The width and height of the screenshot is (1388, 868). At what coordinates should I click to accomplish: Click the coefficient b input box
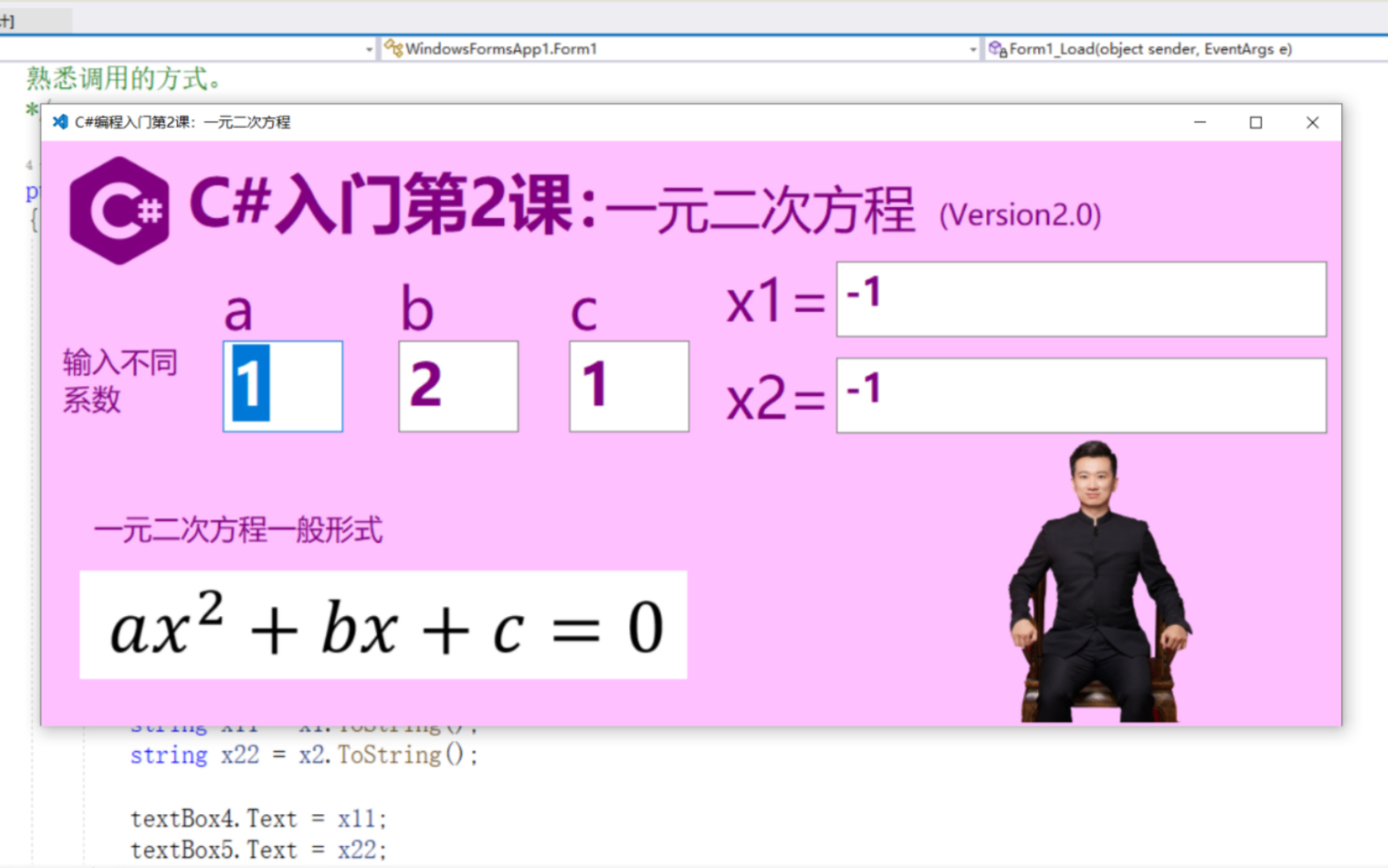[458, 386]
